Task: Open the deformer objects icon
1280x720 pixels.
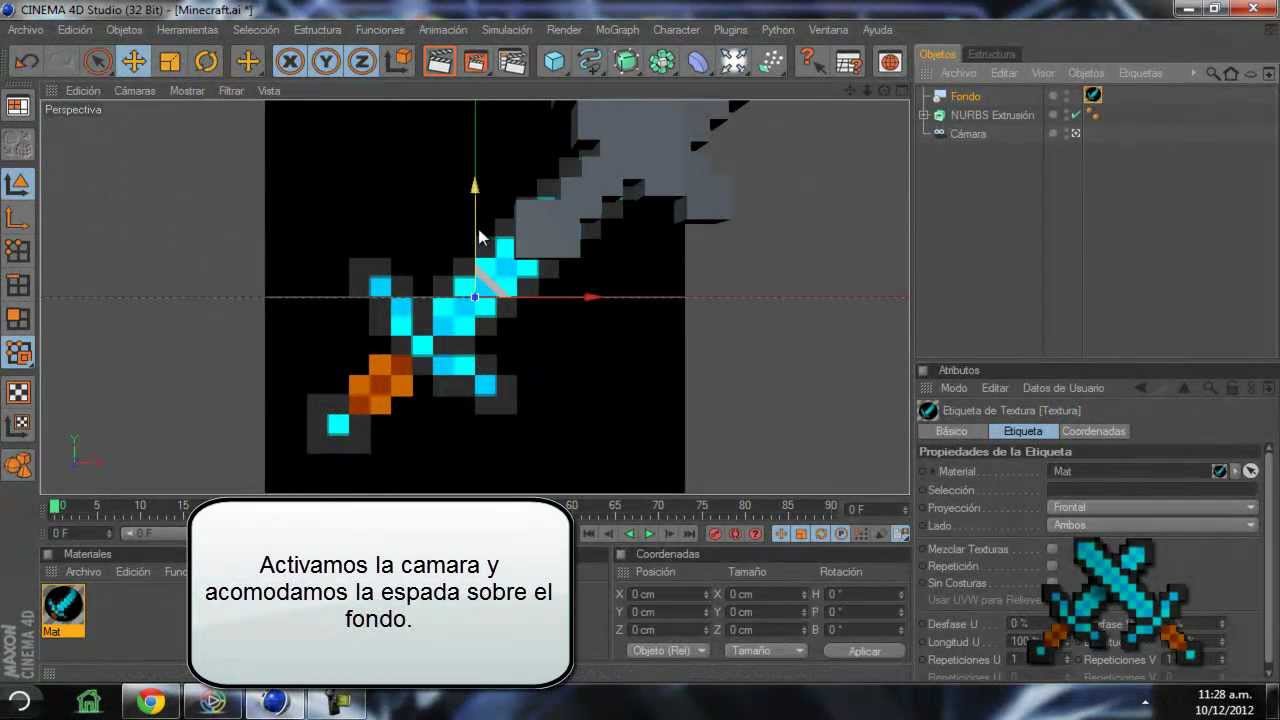Action: [x=698, y=62]
